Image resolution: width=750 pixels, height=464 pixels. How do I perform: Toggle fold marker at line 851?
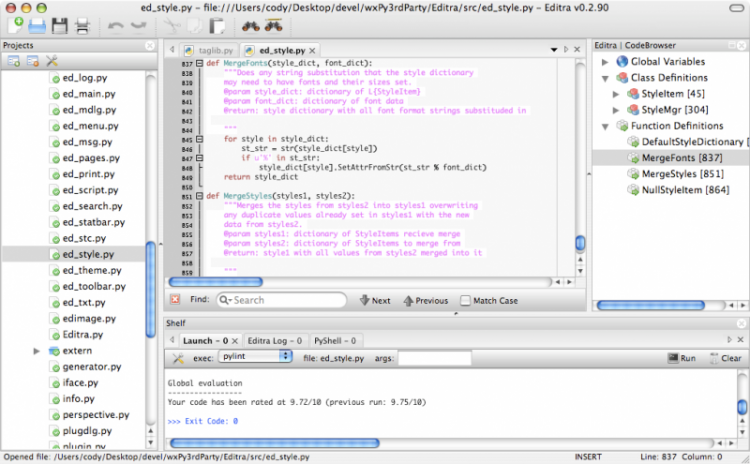pyautogui.click(x=199, y=196)
